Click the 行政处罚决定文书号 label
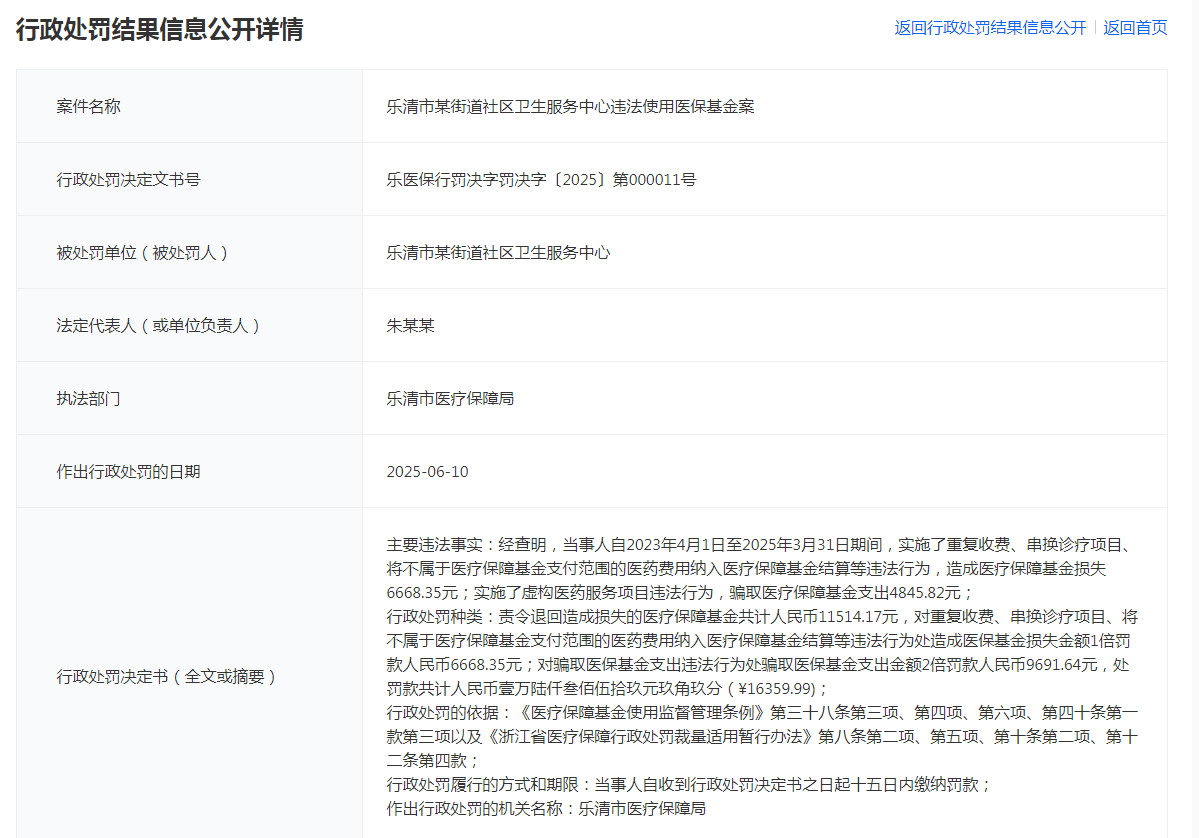This screenshot has width=1199, height=838. click(128, 180)
